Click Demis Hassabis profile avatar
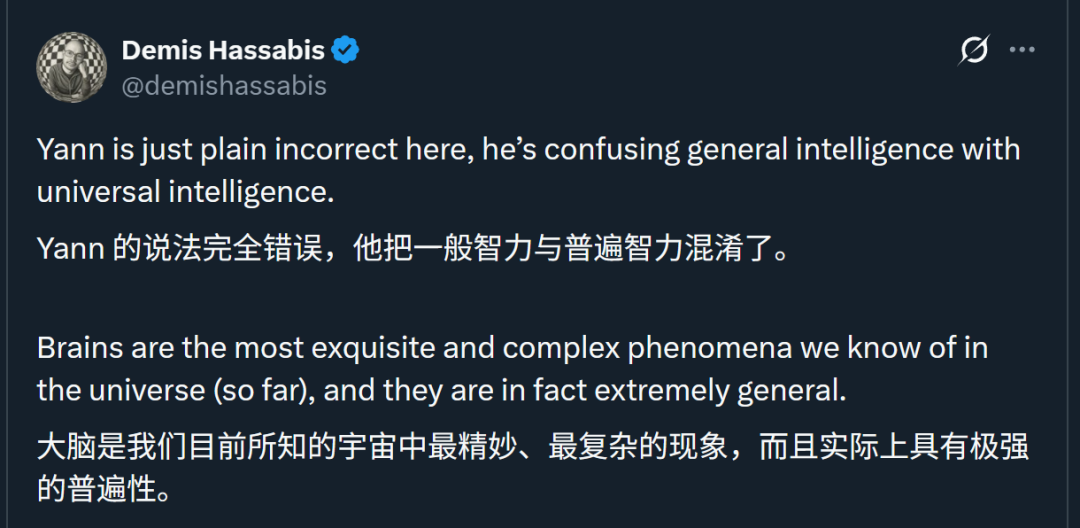Image resolution: width=1080 pixels, height=528 pixels. (x=71, y=67)
